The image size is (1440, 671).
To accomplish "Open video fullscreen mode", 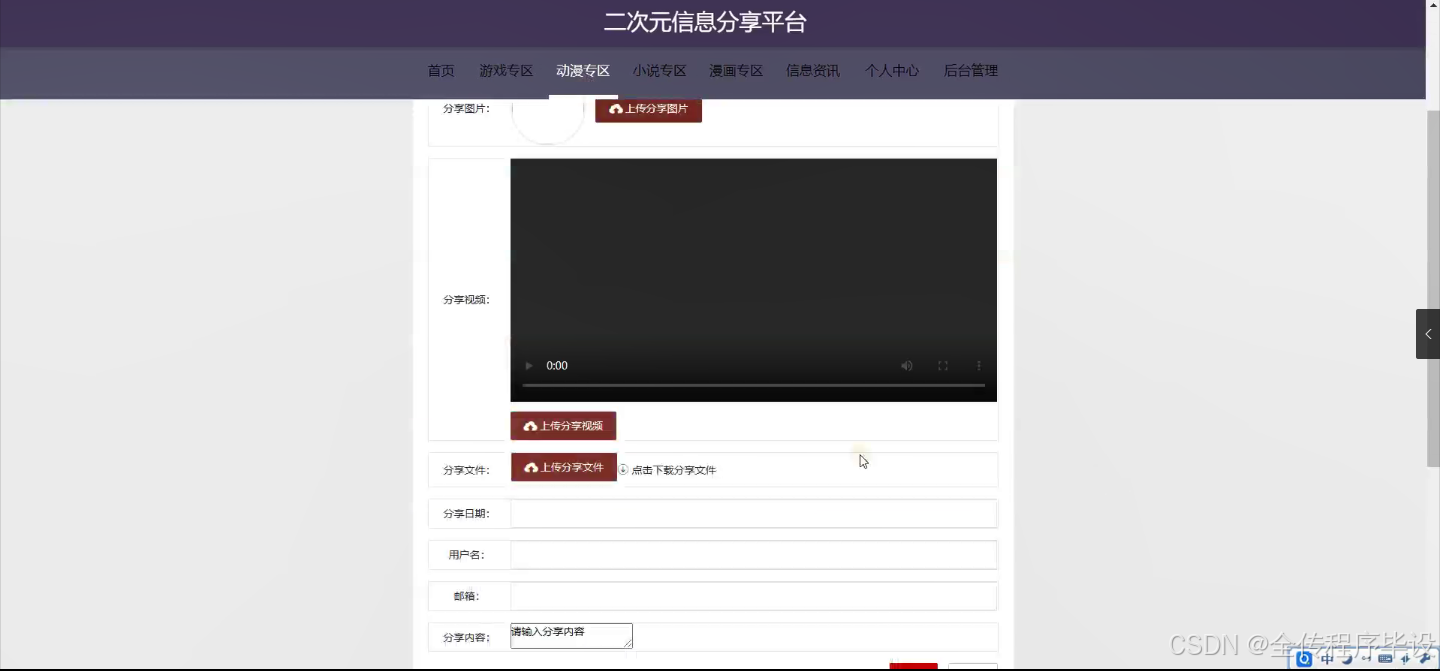I will point(943,366).
